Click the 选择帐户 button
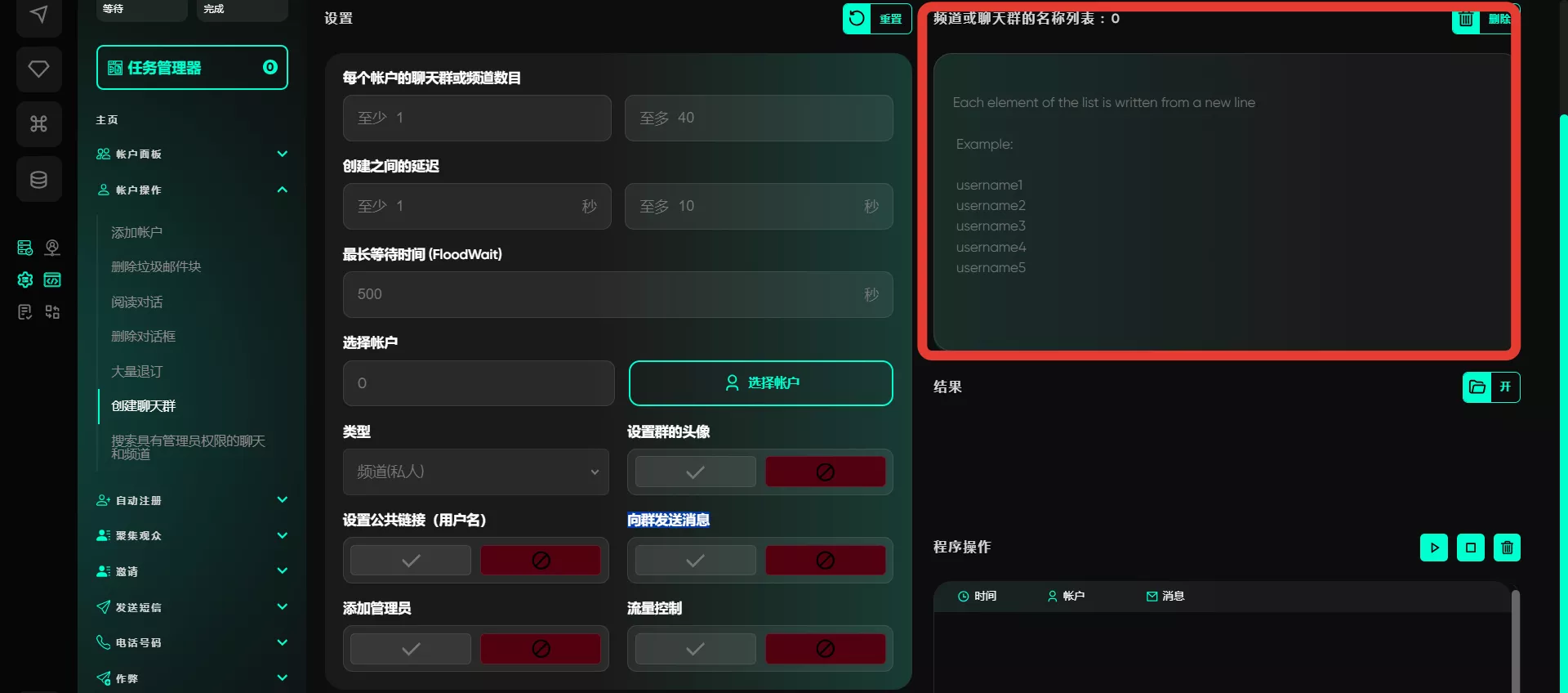This screenshot has width=1568, height=693. 761,383
